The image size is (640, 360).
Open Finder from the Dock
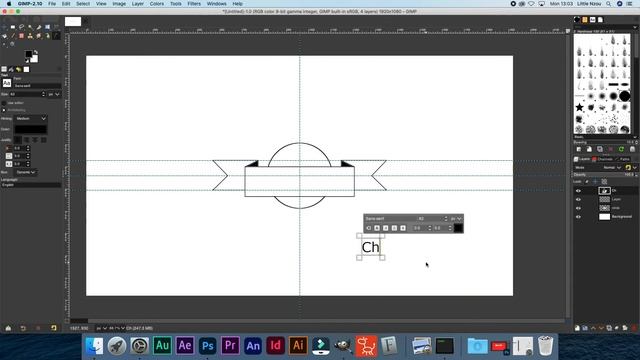(95, 346)
